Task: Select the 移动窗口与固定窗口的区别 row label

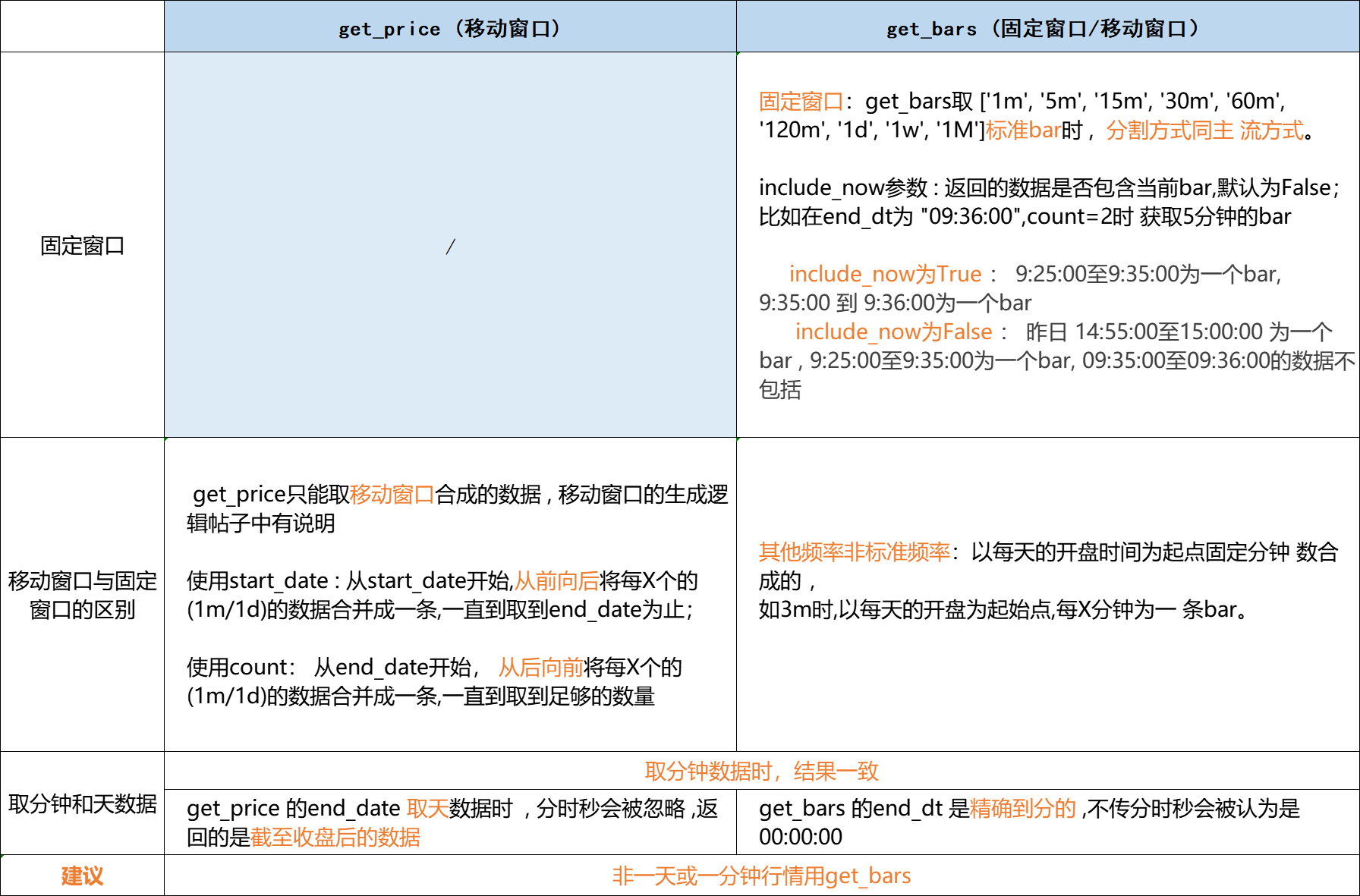Action: 82,595
